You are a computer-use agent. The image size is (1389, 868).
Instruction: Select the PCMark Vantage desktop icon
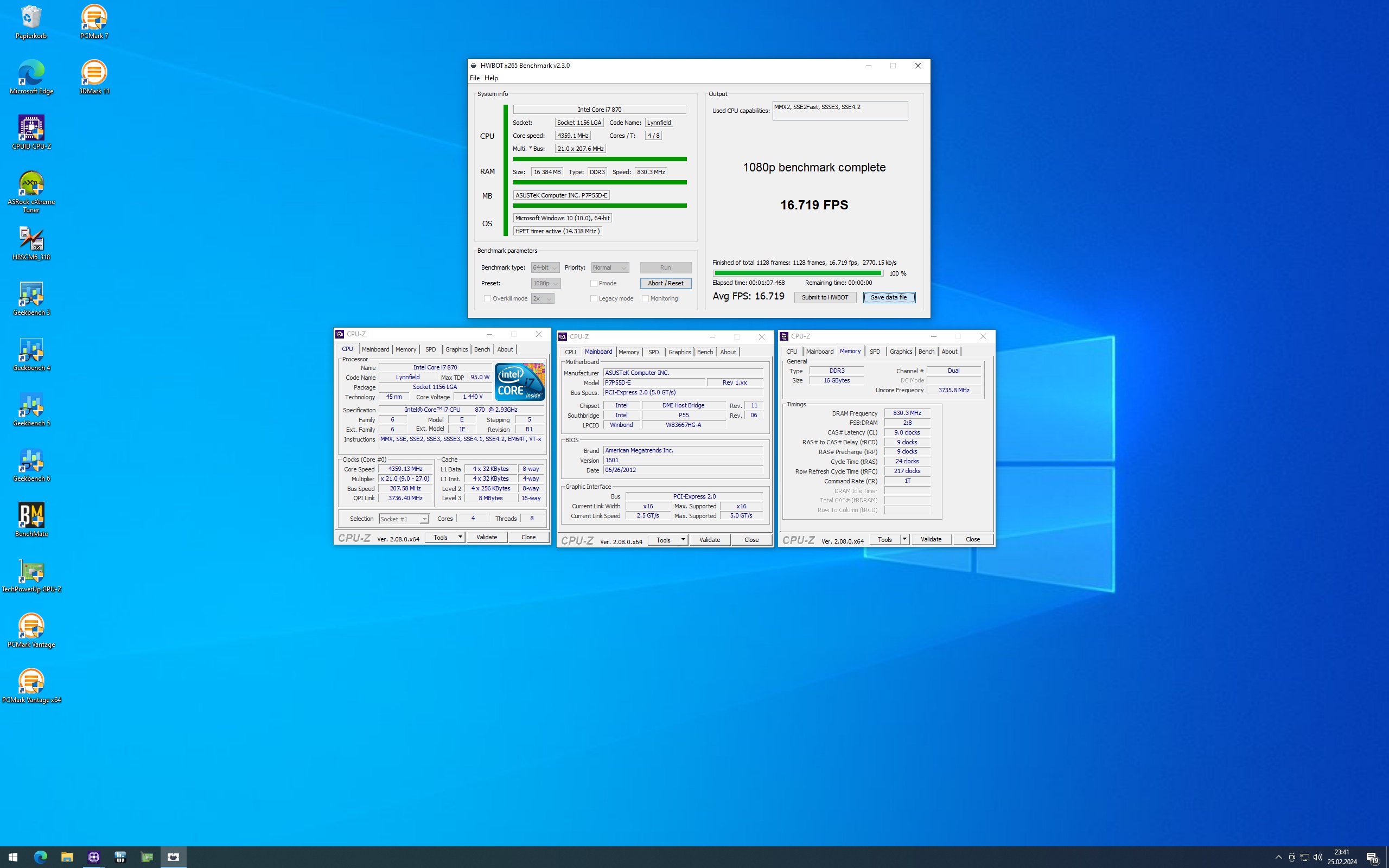click(x=31, y=630)
